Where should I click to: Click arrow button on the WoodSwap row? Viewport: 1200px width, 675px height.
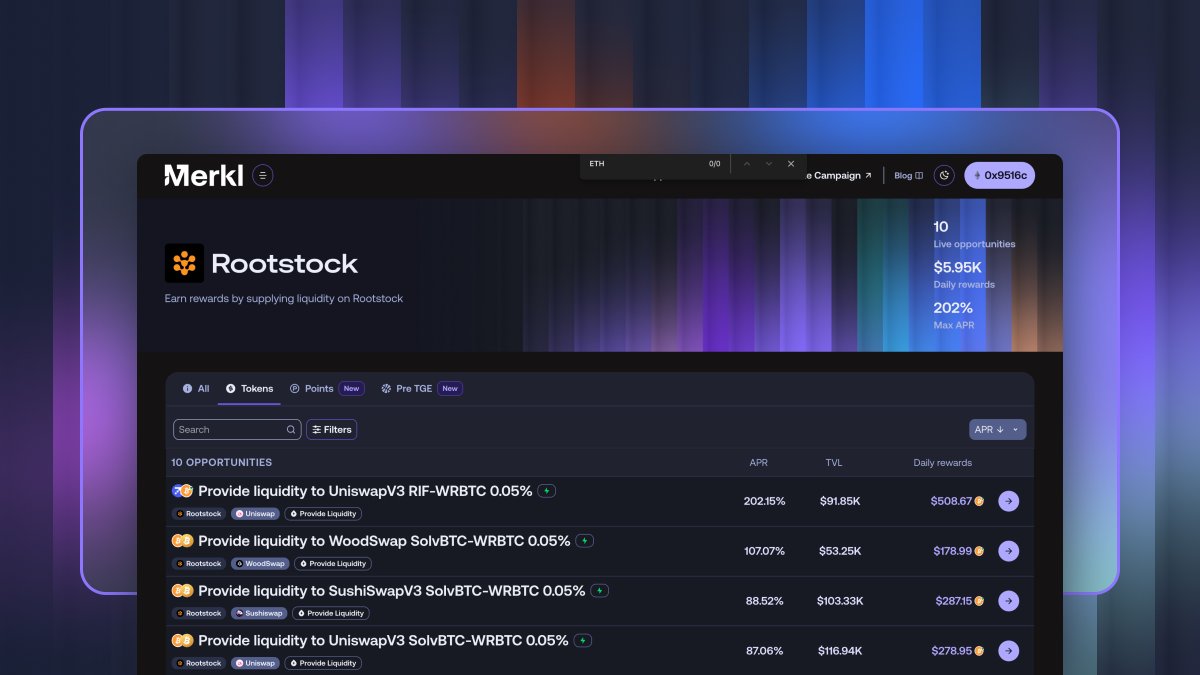click(x=1009, y=551)
